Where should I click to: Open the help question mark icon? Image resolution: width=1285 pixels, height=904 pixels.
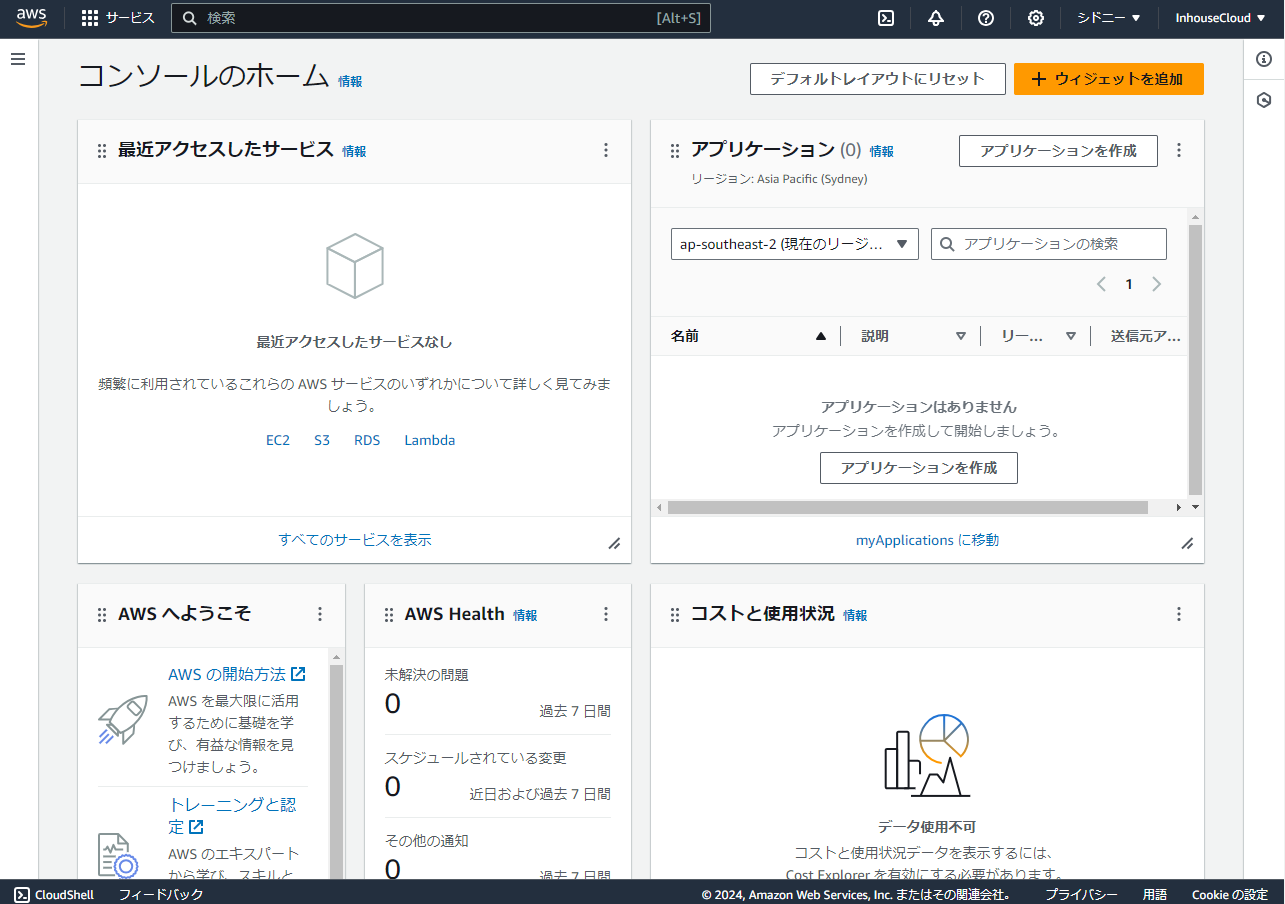[986, 18]
